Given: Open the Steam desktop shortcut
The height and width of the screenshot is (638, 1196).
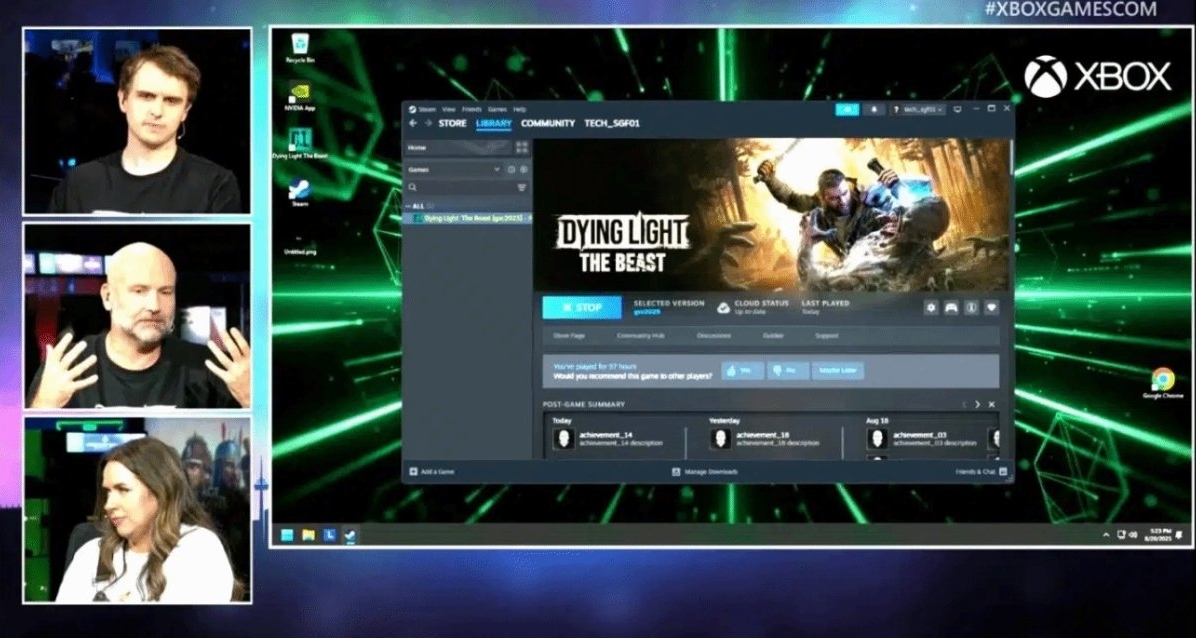Looking at the screenshot, I should click(x=300, y=192).
